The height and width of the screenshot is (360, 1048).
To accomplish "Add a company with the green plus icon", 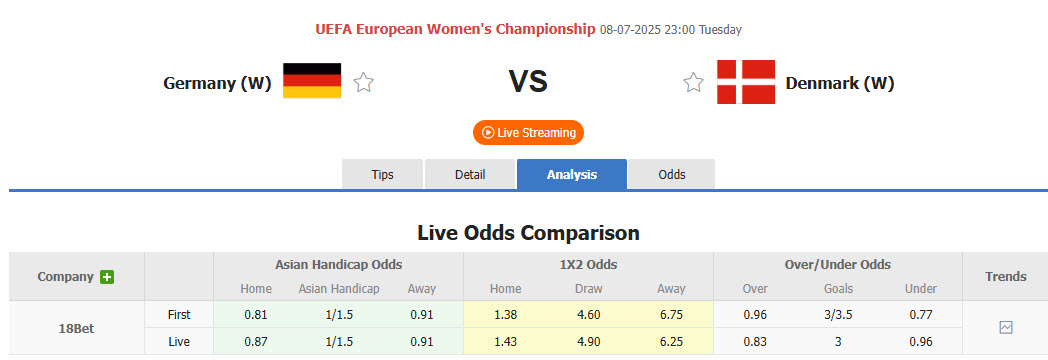I will pyautogui.click(x=107, y=277).
